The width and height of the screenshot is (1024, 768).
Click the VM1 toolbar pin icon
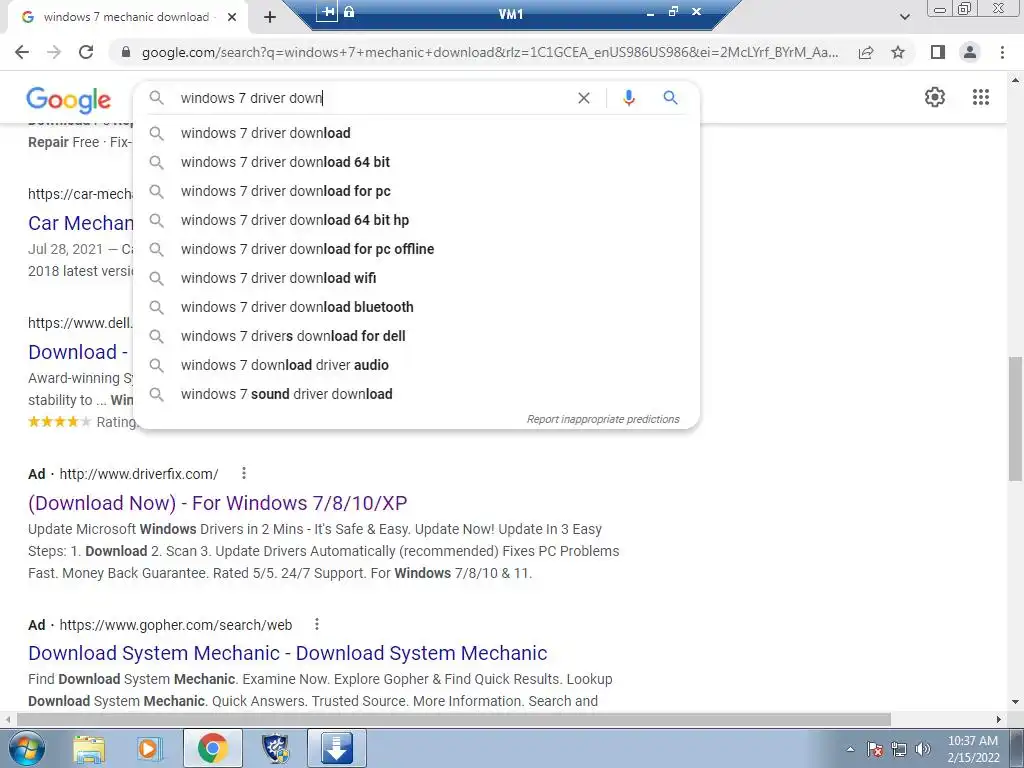tap(327, 12)
